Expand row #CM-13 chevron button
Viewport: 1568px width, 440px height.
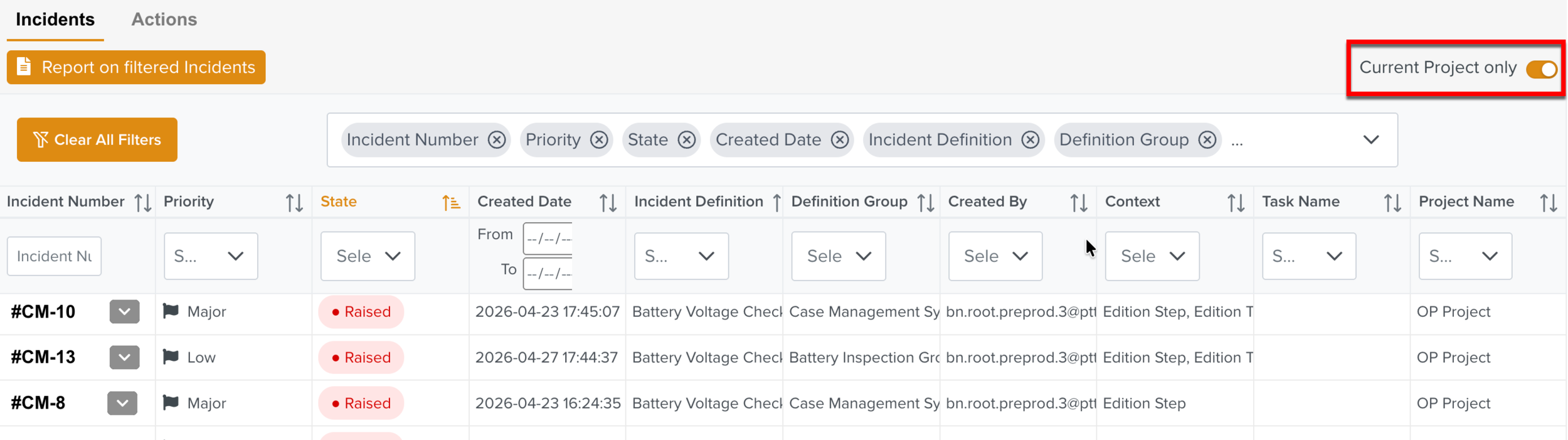pos(124,357)
